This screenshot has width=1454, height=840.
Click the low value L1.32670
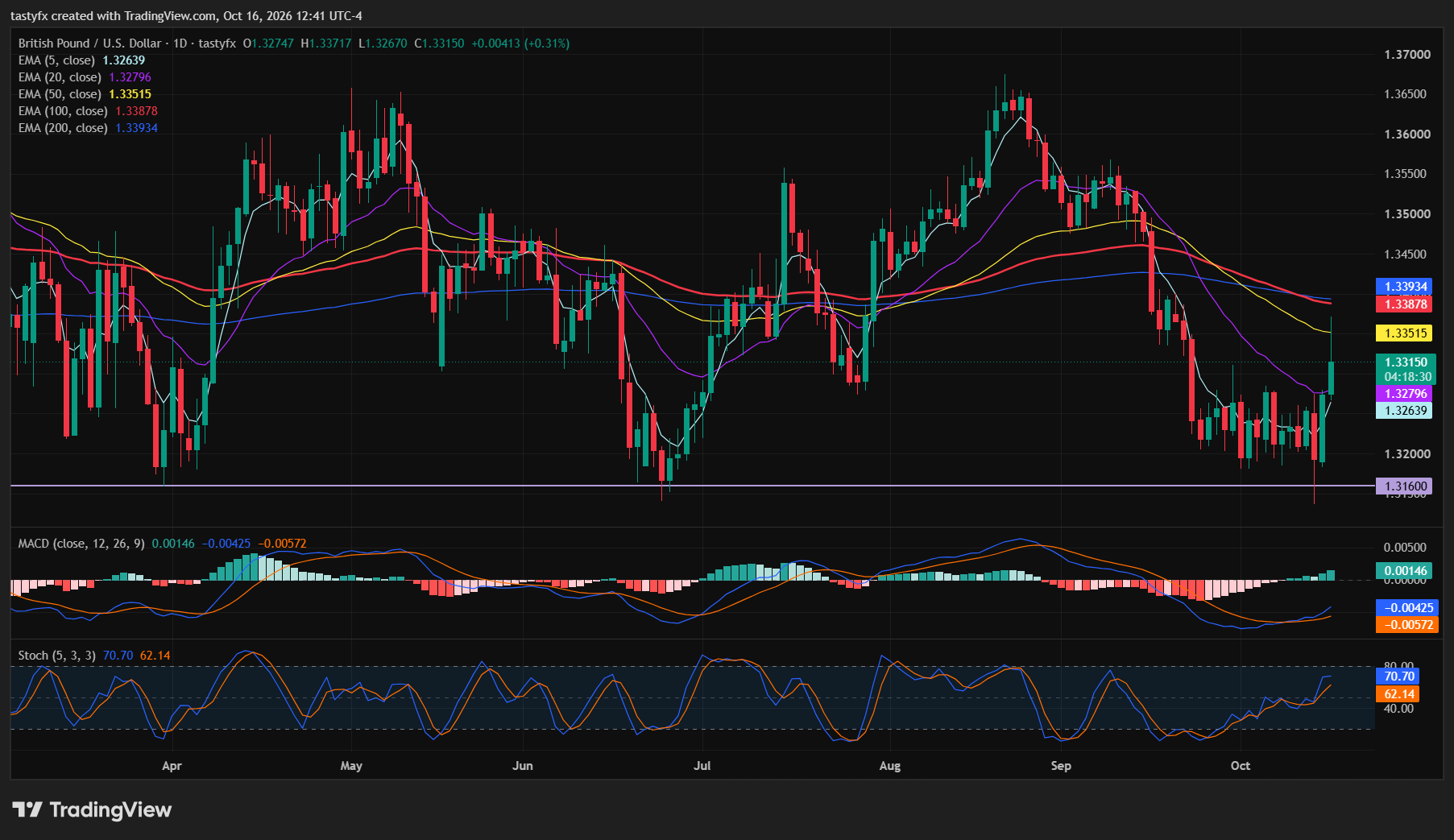383,43
